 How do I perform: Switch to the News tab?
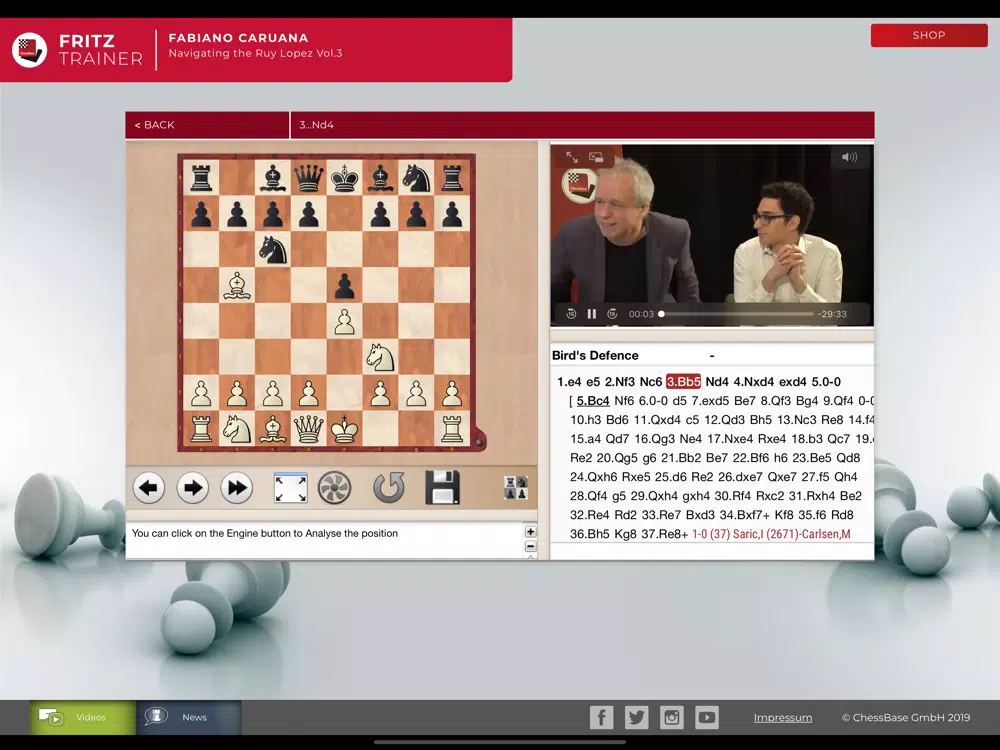(189, 717)
